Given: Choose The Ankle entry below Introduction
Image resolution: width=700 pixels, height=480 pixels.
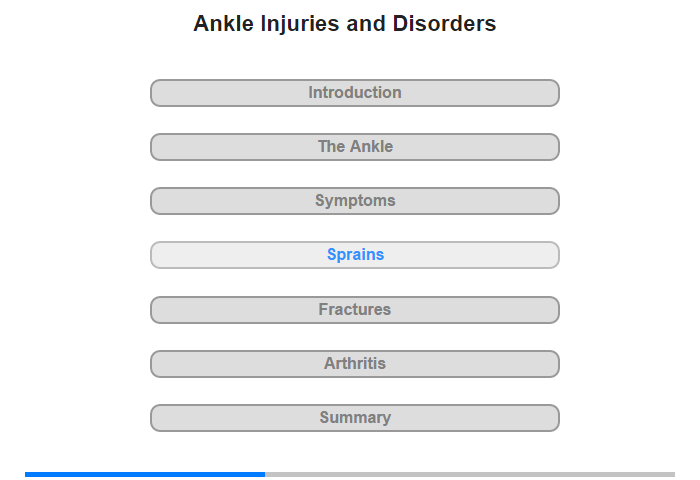Looking at the screenshot, I should click(355, 147).
